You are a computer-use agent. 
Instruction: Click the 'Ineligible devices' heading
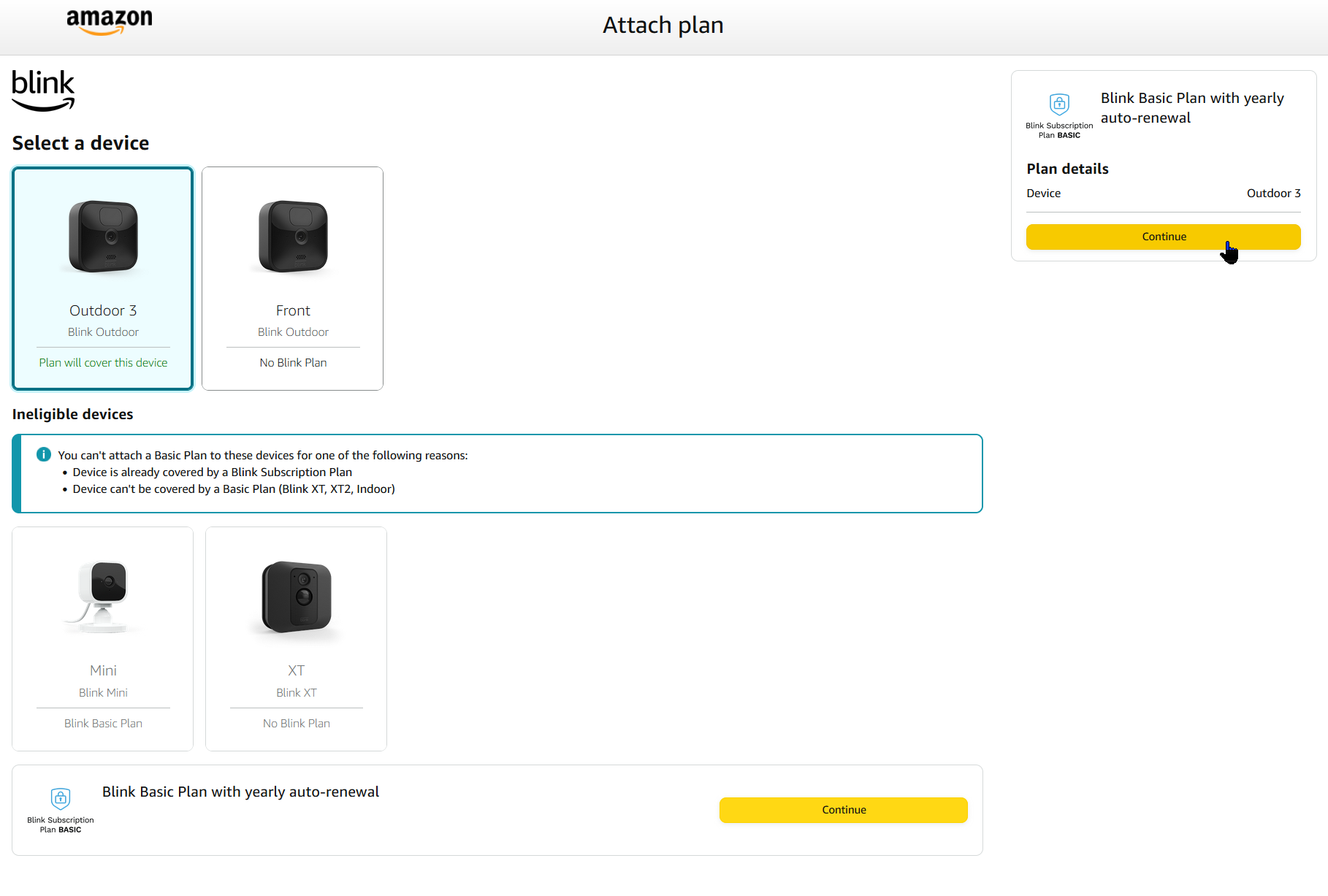(x=72, y=414)
